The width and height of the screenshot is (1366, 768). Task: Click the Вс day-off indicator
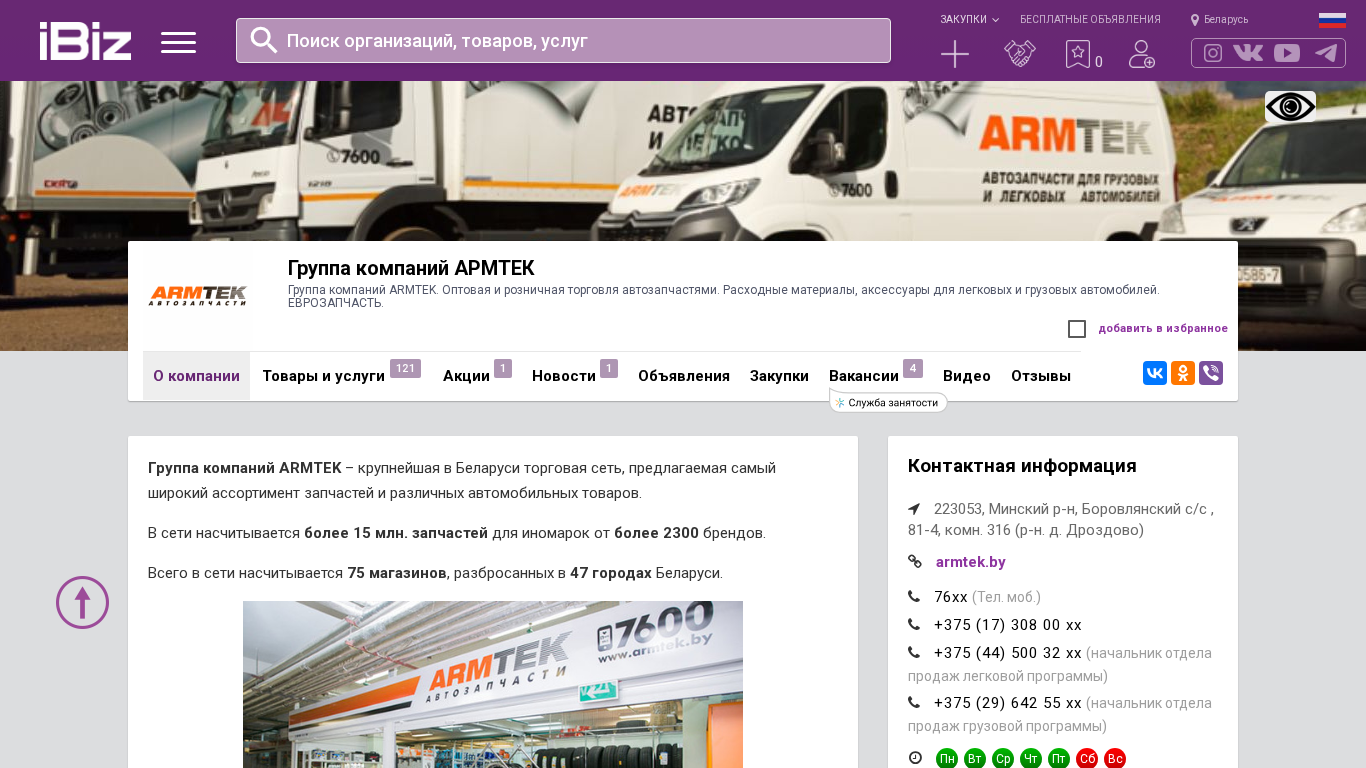coord(1115,759)
